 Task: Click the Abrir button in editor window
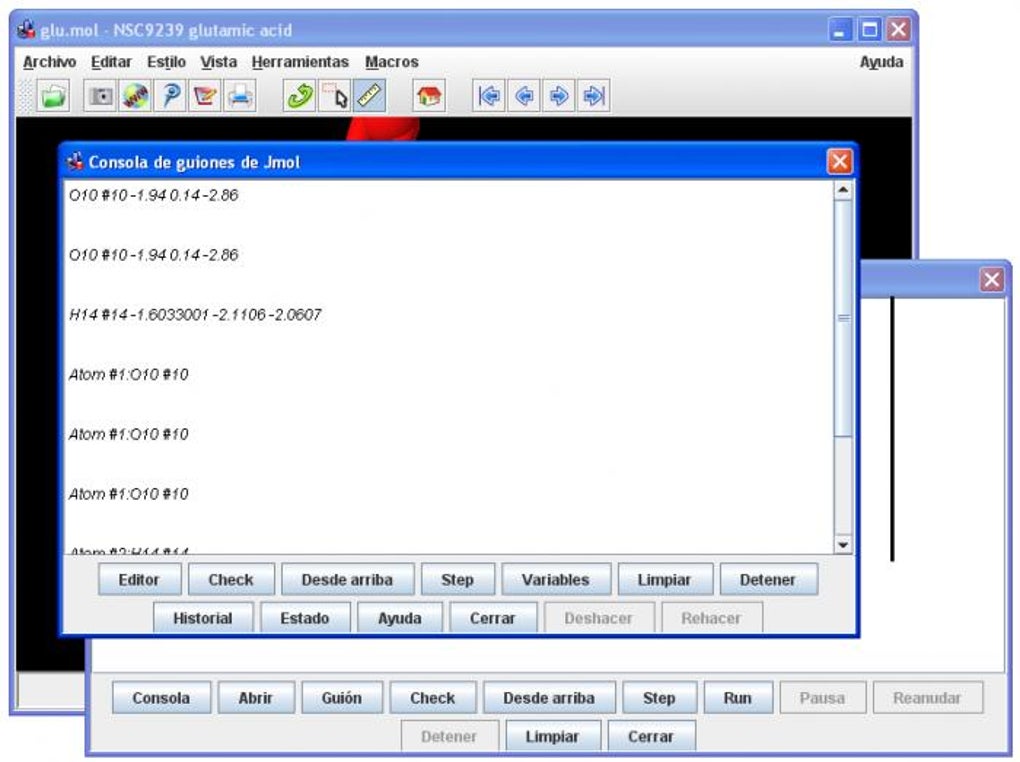click(x=256, y=698)
